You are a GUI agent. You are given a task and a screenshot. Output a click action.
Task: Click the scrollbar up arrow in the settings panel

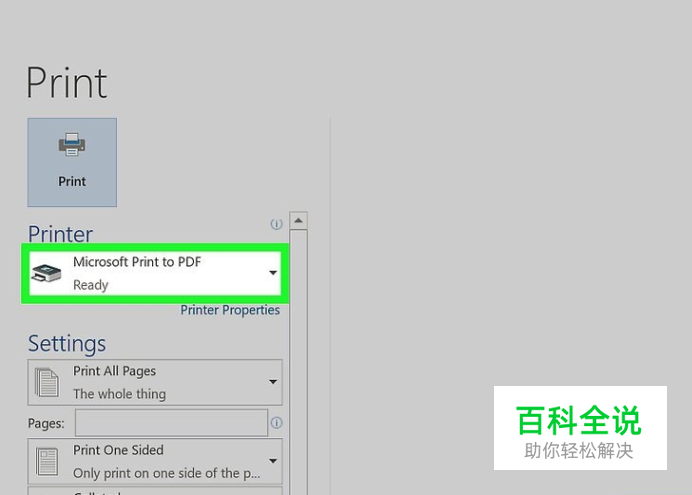point(298,220)
